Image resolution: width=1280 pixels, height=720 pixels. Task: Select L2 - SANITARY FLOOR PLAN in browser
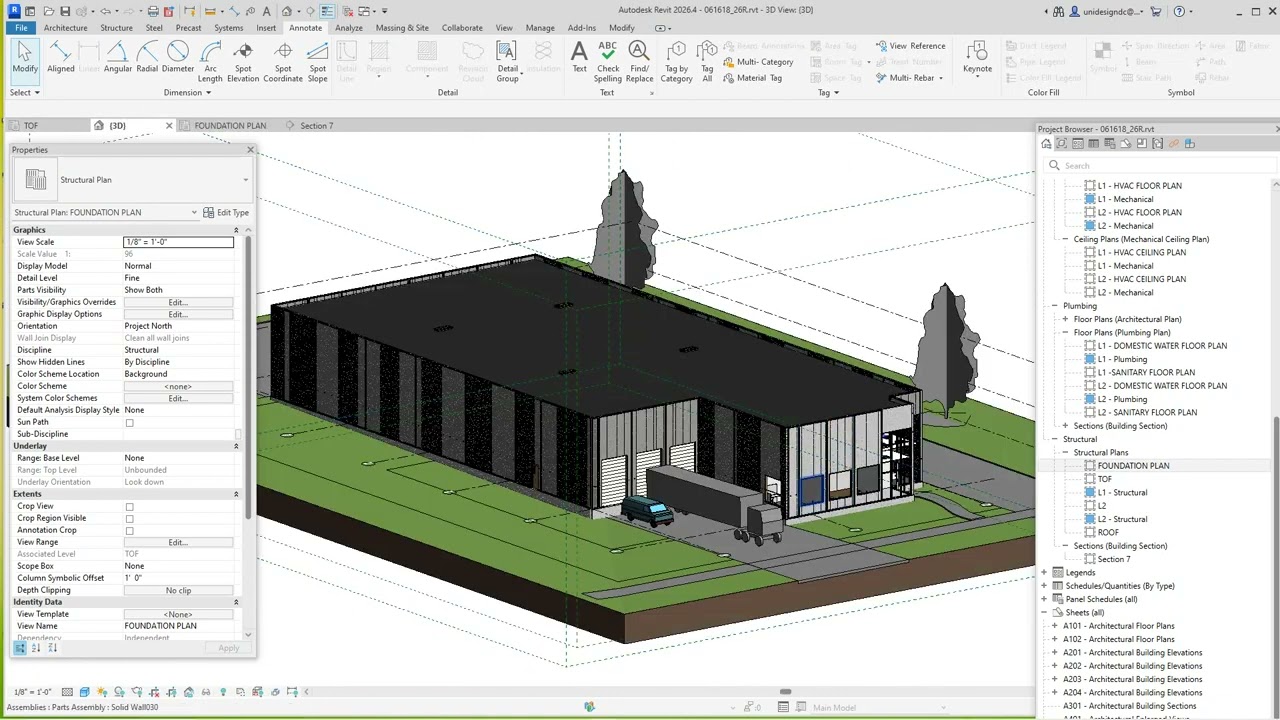coord(1147,413)
